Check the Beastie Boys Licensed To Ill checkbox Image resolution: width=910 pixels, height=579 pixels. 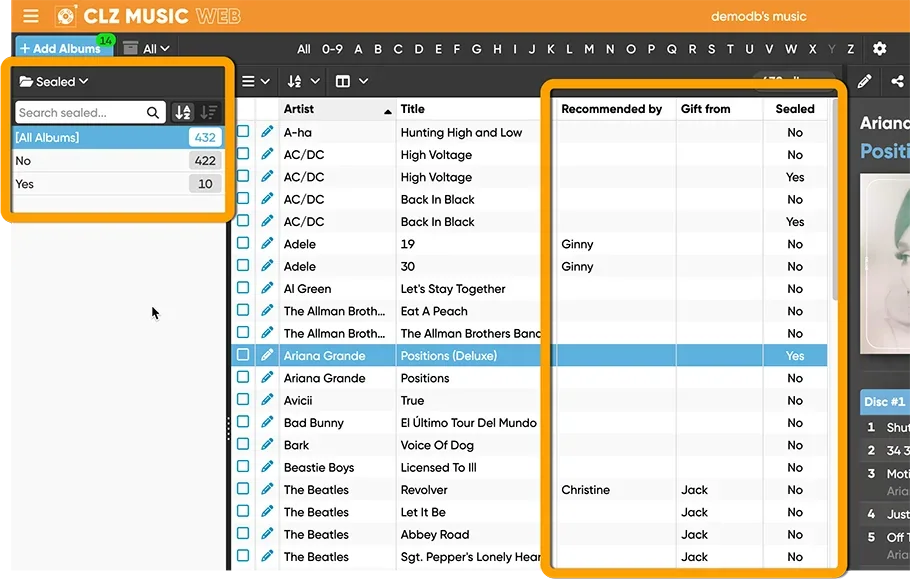pyautogui.click(x=243, y=466)
